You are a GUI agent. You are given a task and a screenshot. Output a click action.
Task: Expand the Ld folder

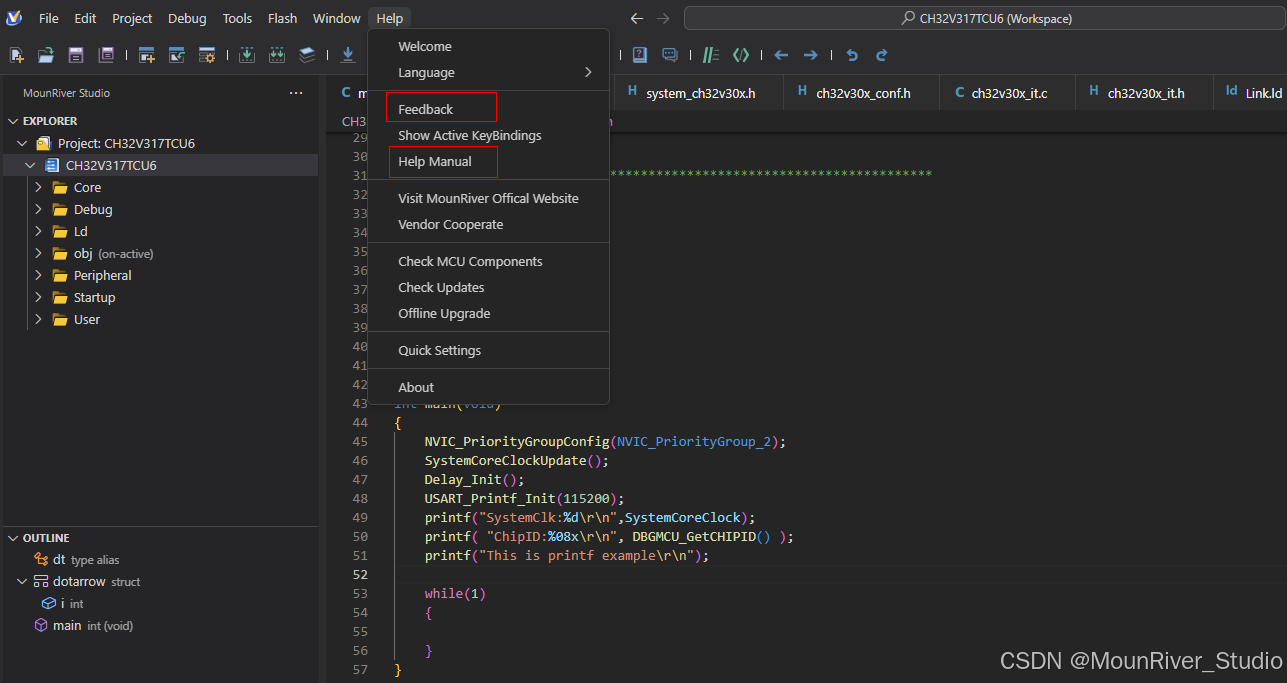tap(38, 231)
